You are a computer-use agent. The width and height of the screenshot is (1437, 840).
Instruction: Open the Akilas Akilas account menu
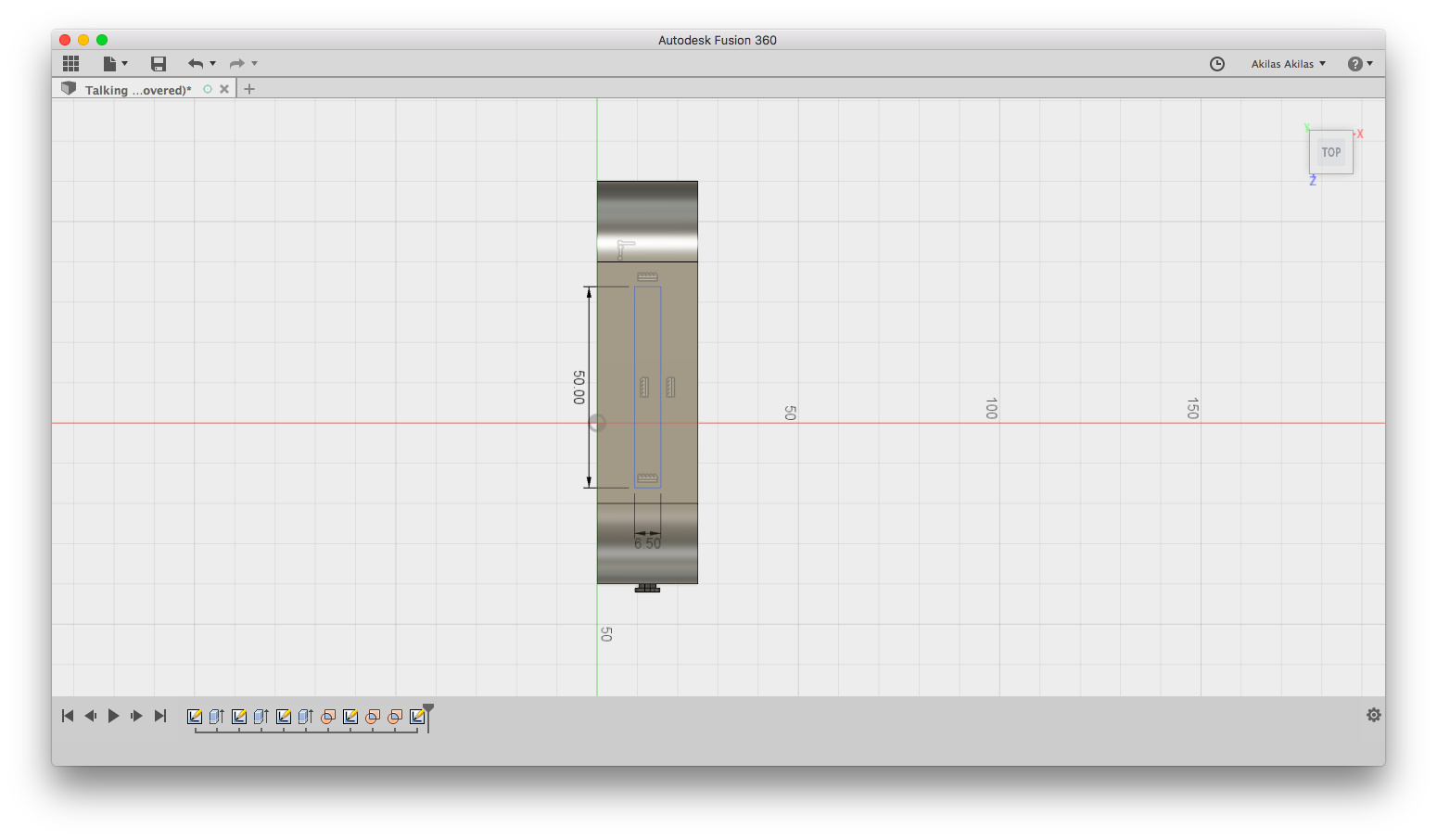(1288, 64)
